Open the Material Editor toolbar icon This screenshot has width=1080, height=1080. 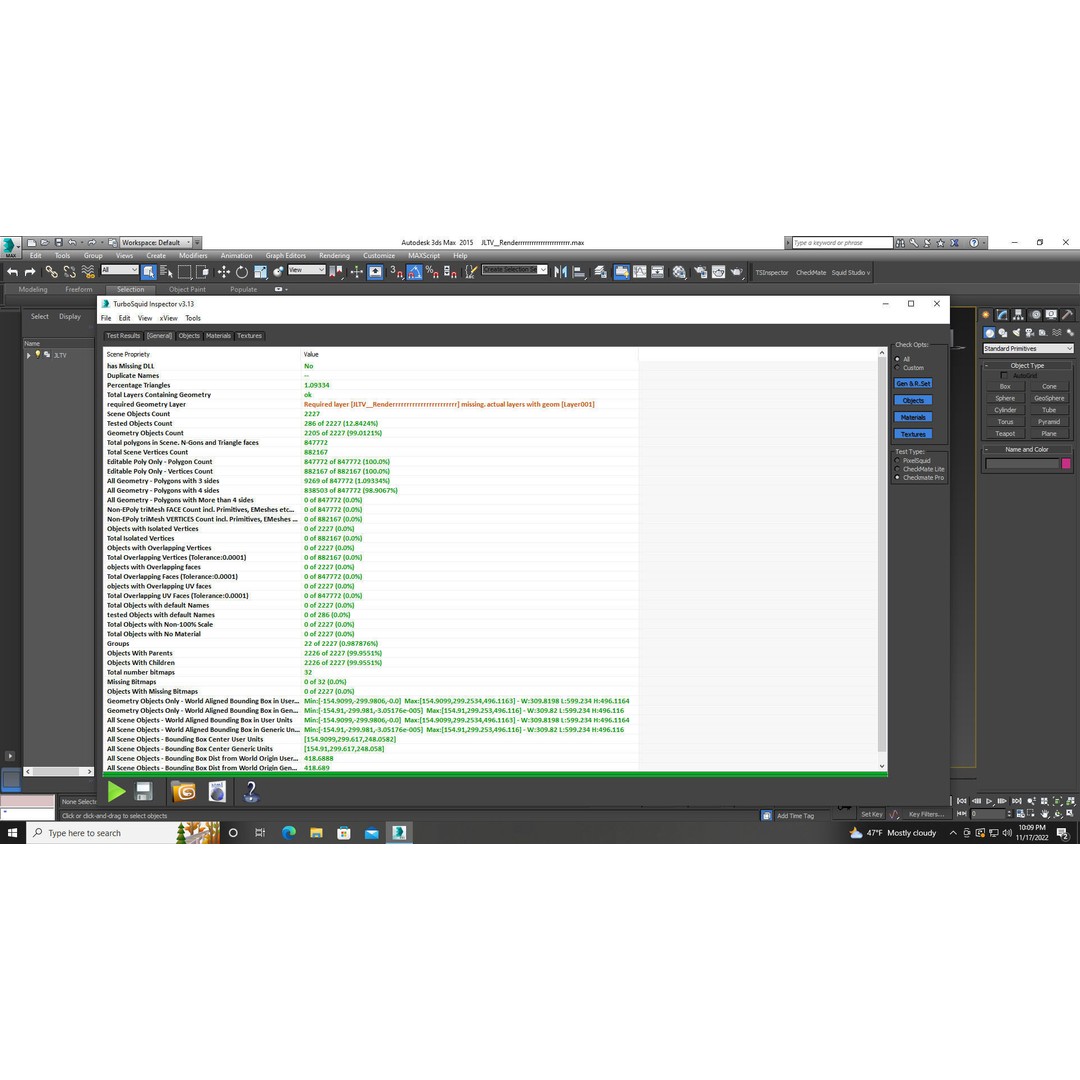(679, 272)
